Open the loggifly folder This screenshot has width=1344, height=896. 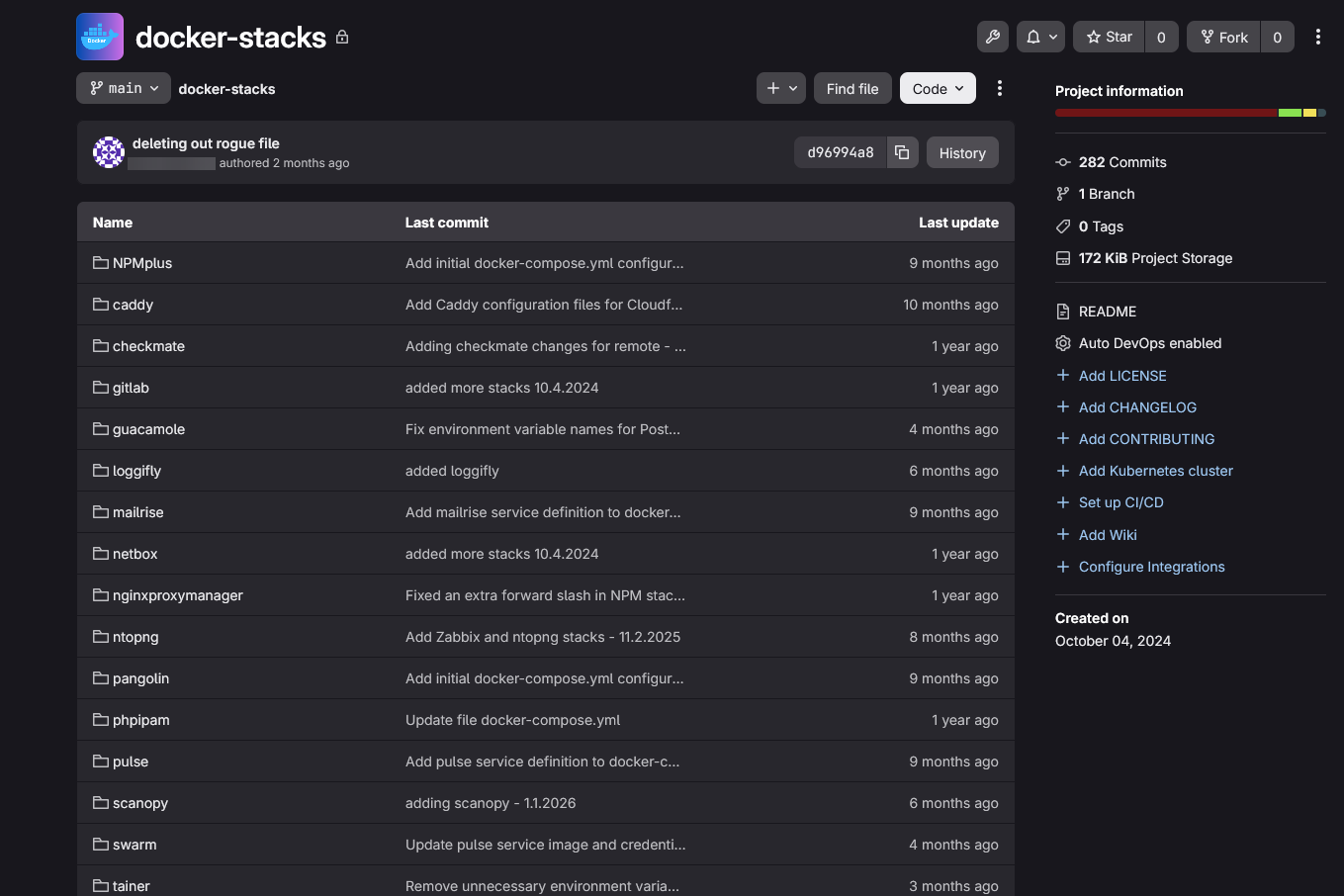[136, 471]
